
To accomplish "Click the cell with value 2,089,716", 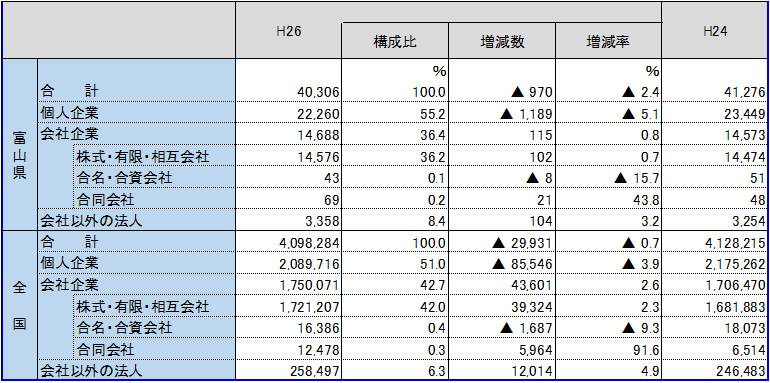I will pyautogui.click(x=288, y=264).
